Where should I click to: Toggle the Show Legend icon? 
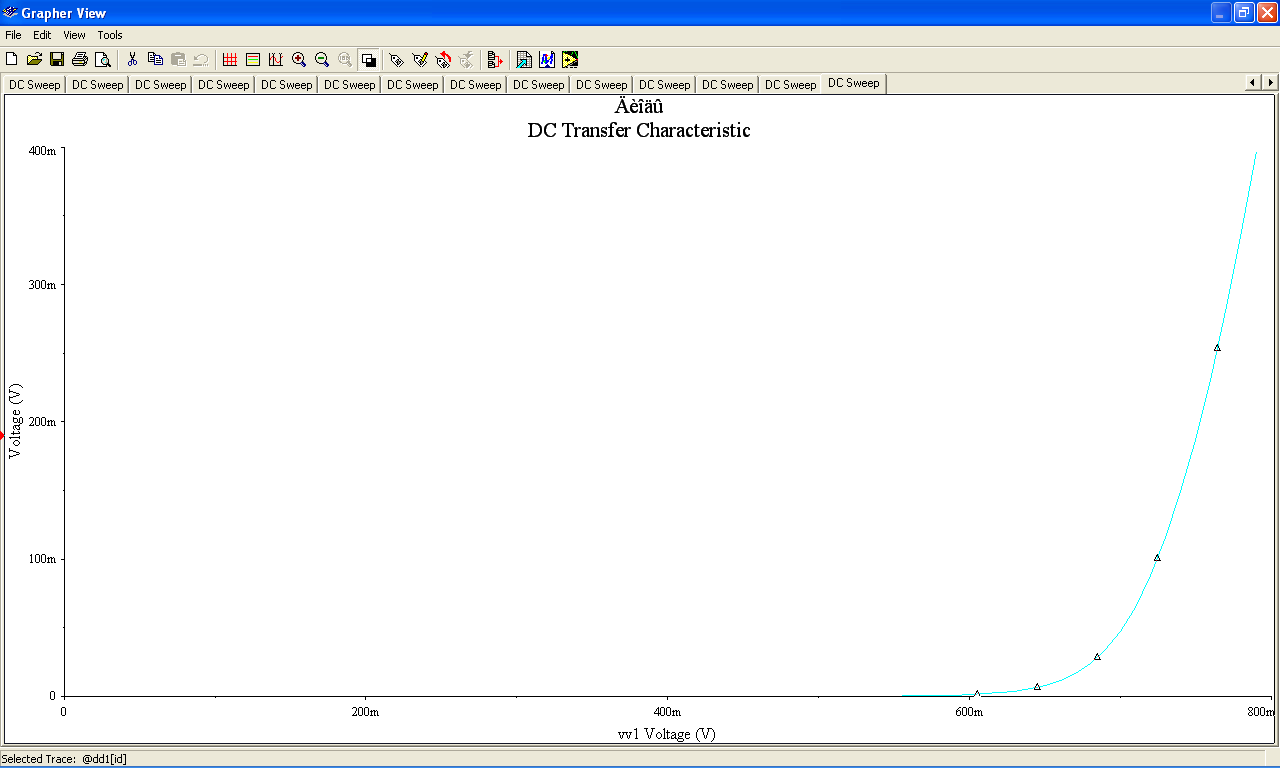[x=253, y=60]
